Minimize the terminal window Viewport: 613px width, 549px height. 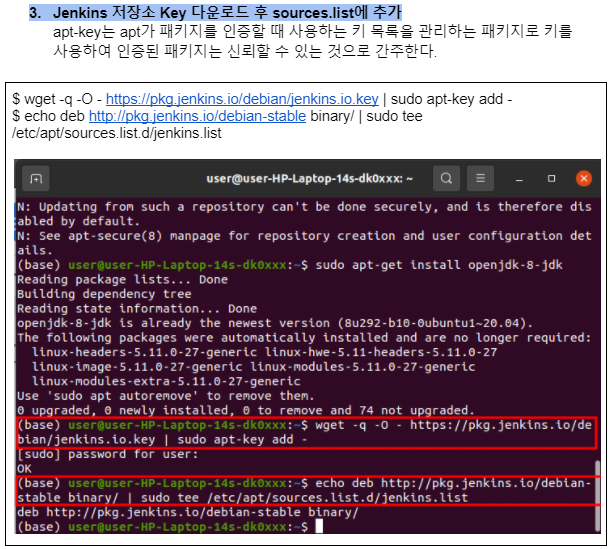coord(519,179)
